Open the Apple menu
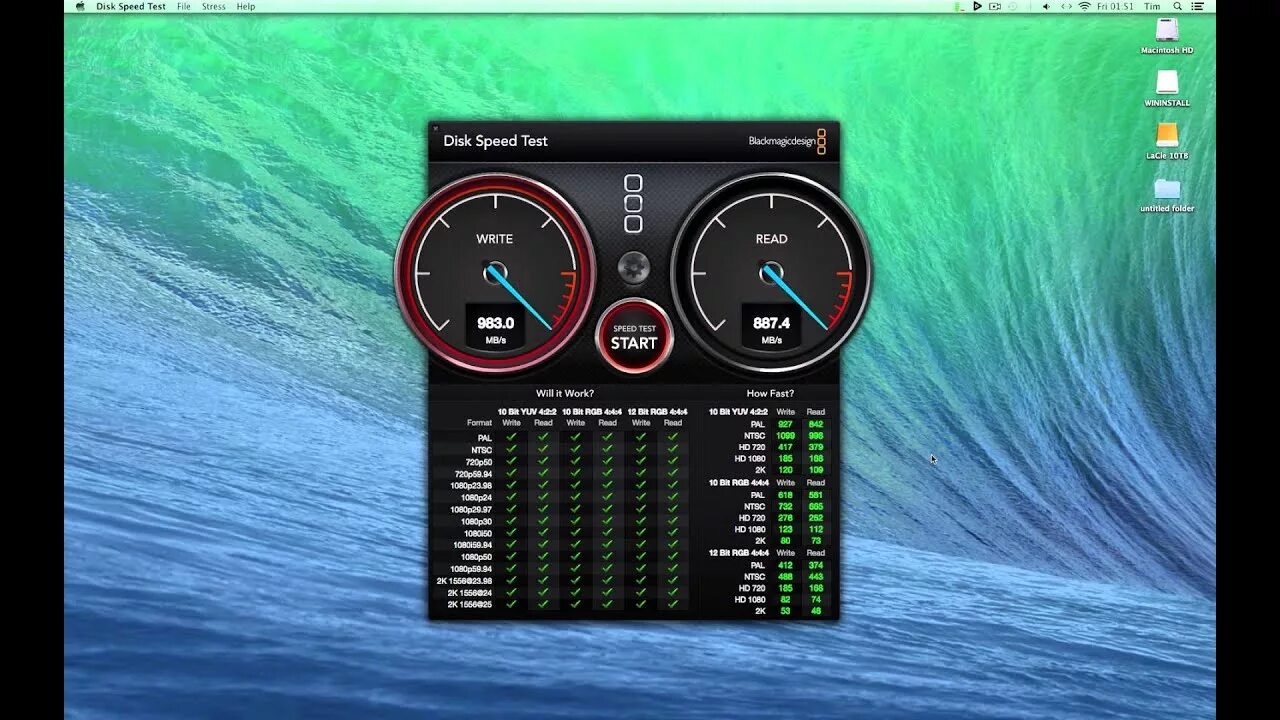This screenshot has width=1280, height=720. pos(80,6)
